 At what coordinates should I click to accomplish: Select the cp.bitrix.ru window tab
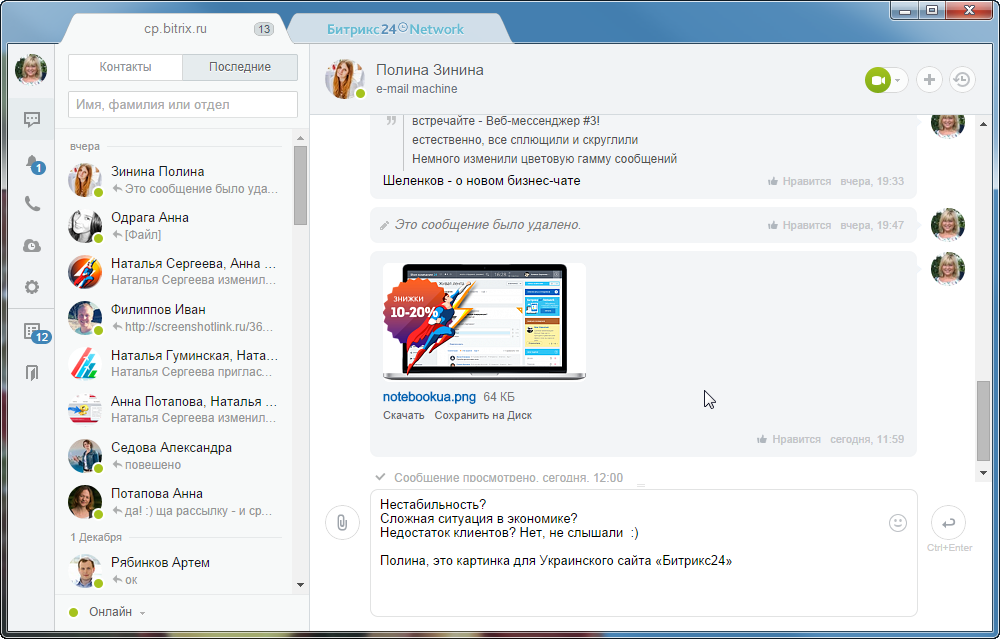pos(175,29)
